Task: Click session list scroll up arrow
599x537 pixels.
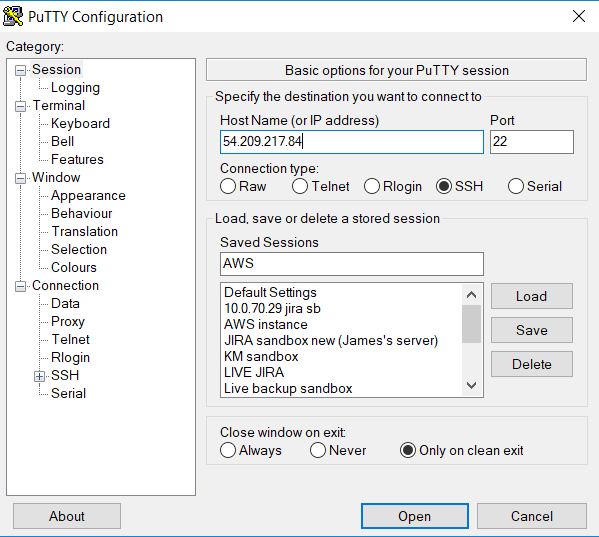Action: tap(471, 294)
